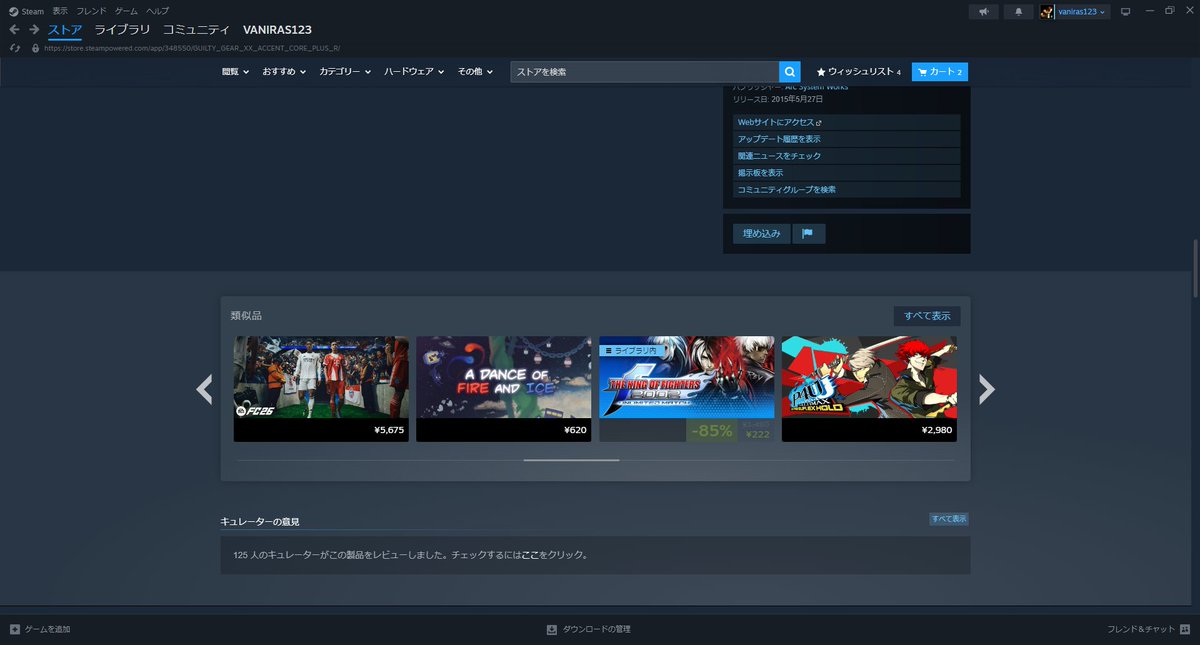This screenshot has width=1200, height=645.
Task: Reload the store page
Action: 14,47
